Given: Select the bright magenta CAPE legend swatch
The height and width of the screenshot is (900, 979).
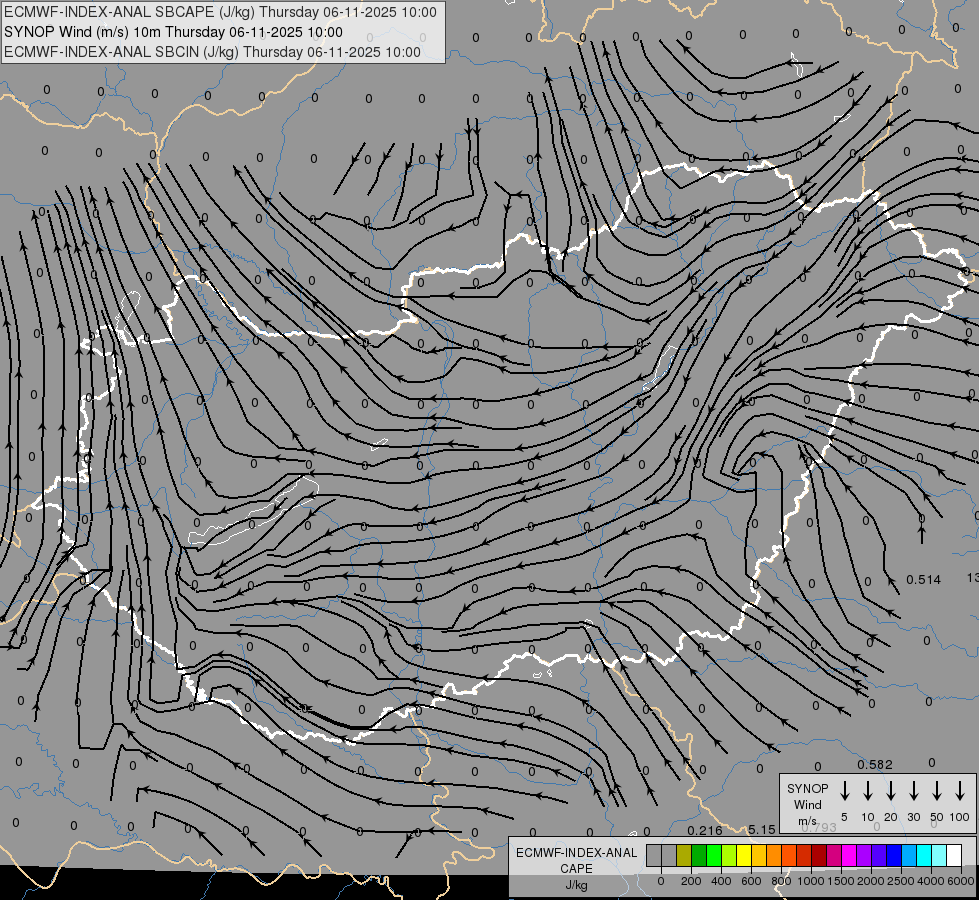Looking at the screenshot, I should (849, 855).
